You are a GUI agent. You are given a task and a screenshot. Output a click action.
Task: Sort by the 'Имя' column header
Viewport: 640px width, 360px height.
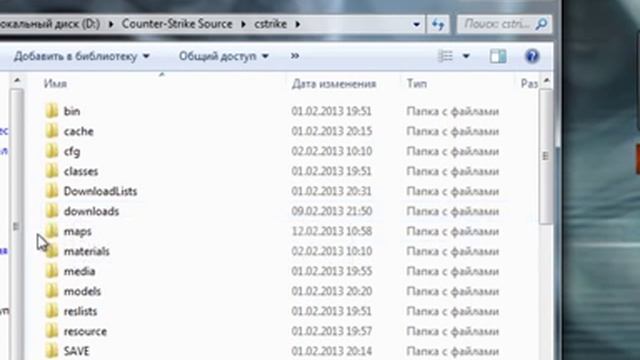point(55,84)
